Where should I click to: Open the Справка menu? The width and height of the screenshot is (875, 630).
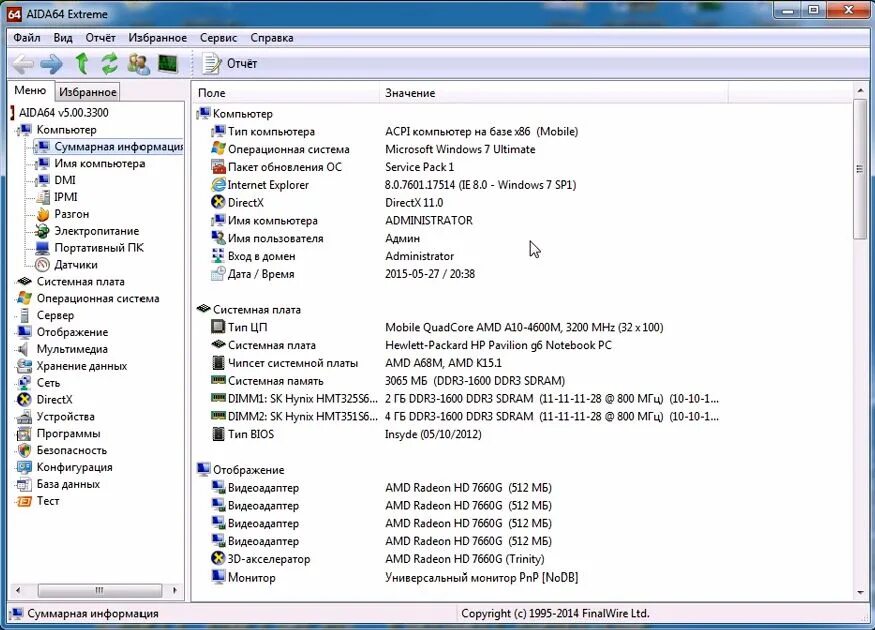(272, 38)
